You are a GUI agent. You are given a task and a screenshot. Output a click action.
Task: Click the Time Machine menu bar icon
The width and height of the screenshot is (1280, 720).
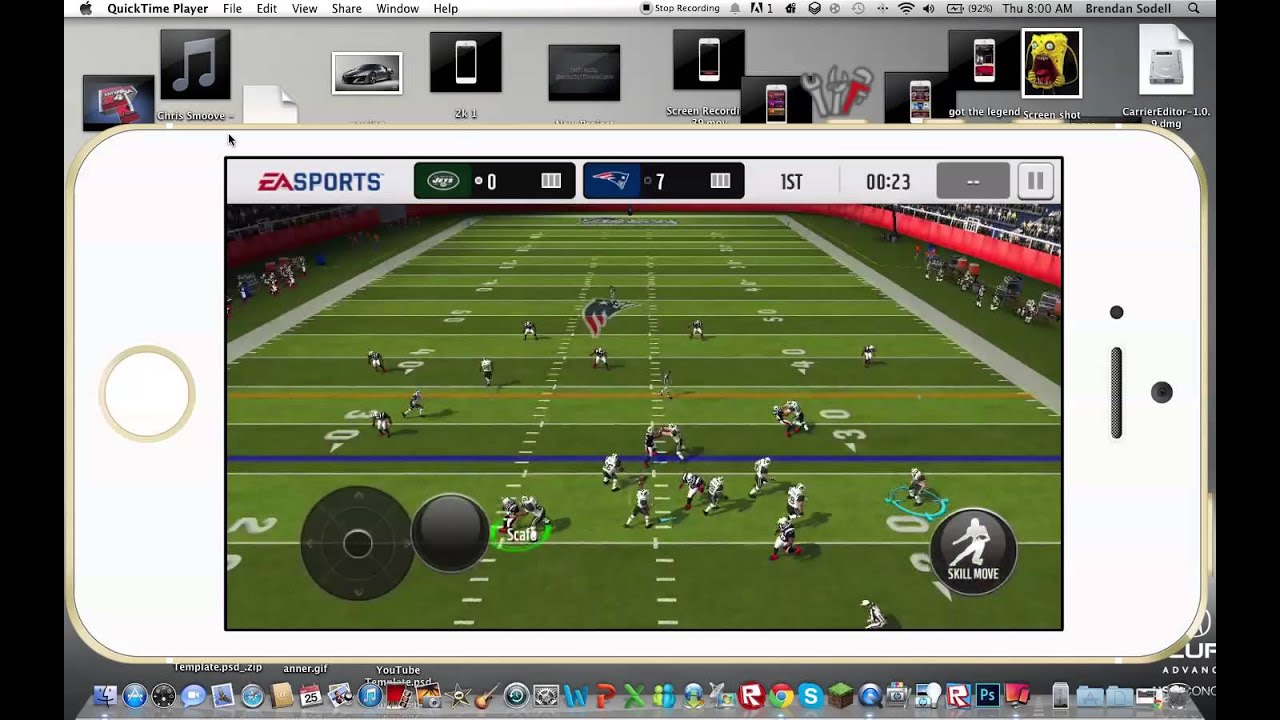(857, 8)
